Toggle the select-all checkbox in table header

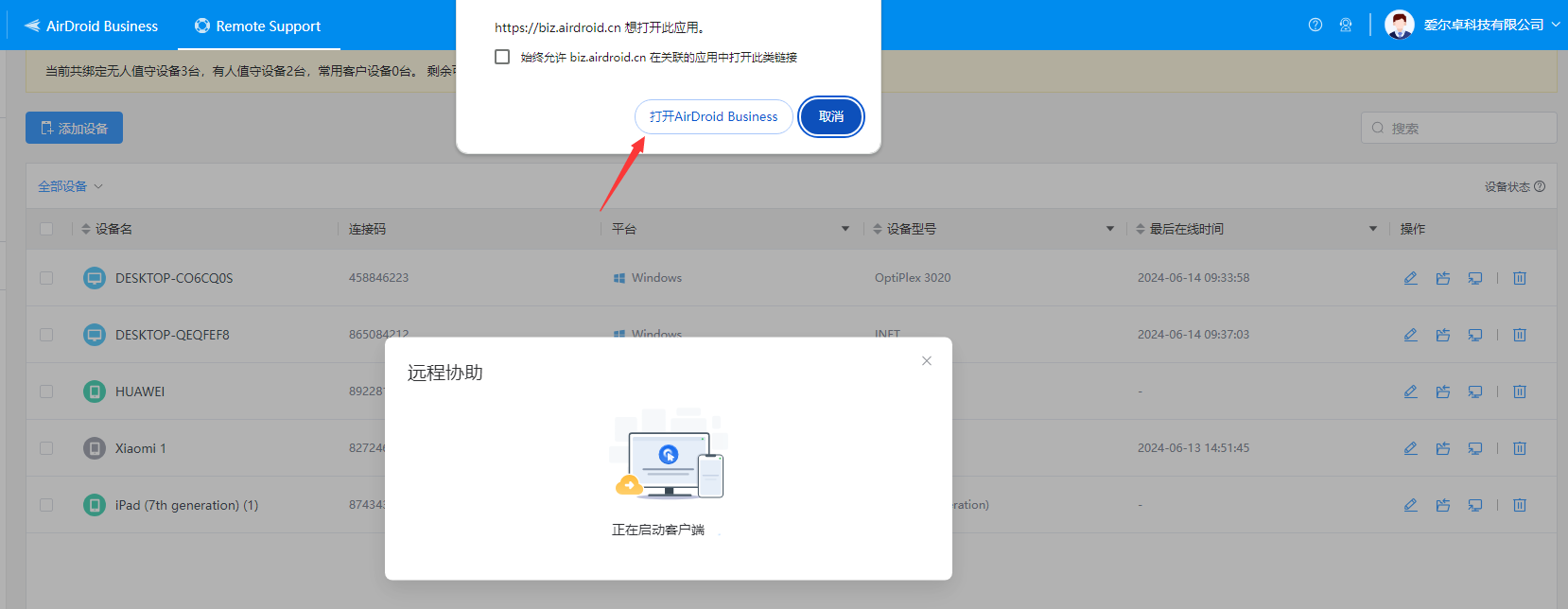click(x=46, y=229)
